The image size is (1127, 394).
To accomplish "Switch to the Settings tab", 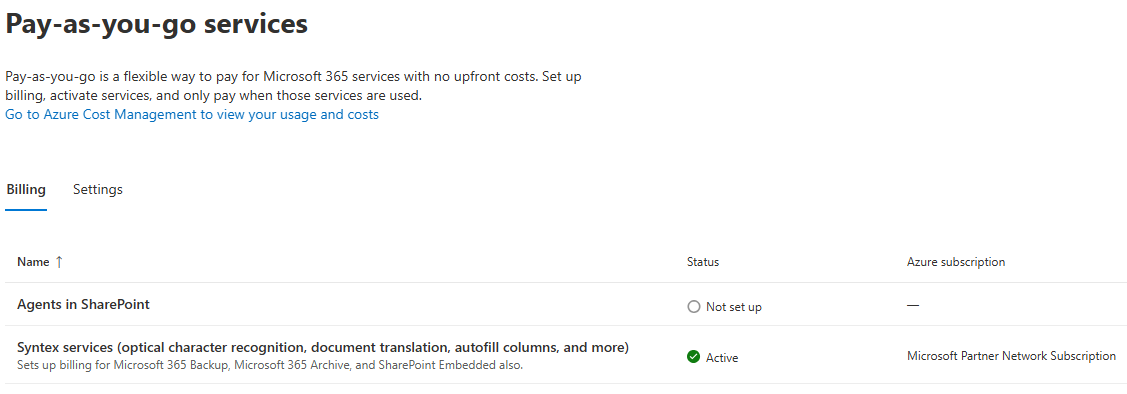I will (98, 190).
